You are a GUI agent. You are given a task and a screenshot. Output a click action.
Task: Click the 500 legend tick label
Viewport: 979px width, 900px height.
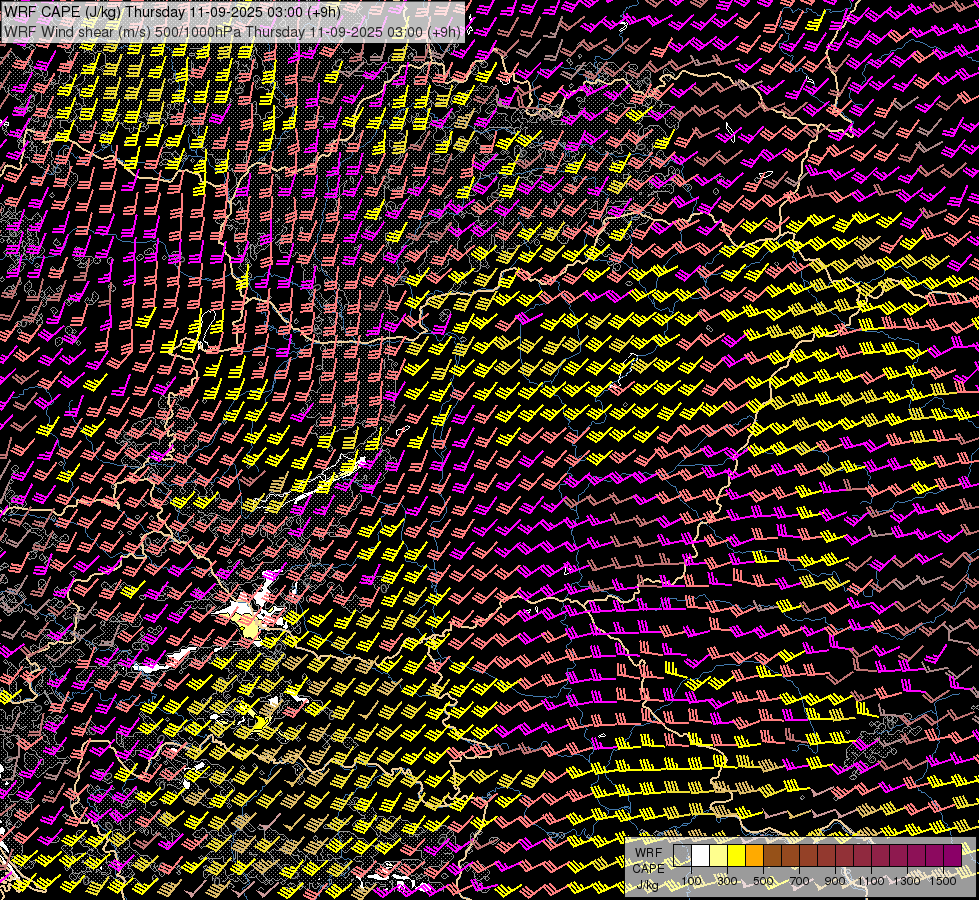pyautogui.click(x=763, y=881)
